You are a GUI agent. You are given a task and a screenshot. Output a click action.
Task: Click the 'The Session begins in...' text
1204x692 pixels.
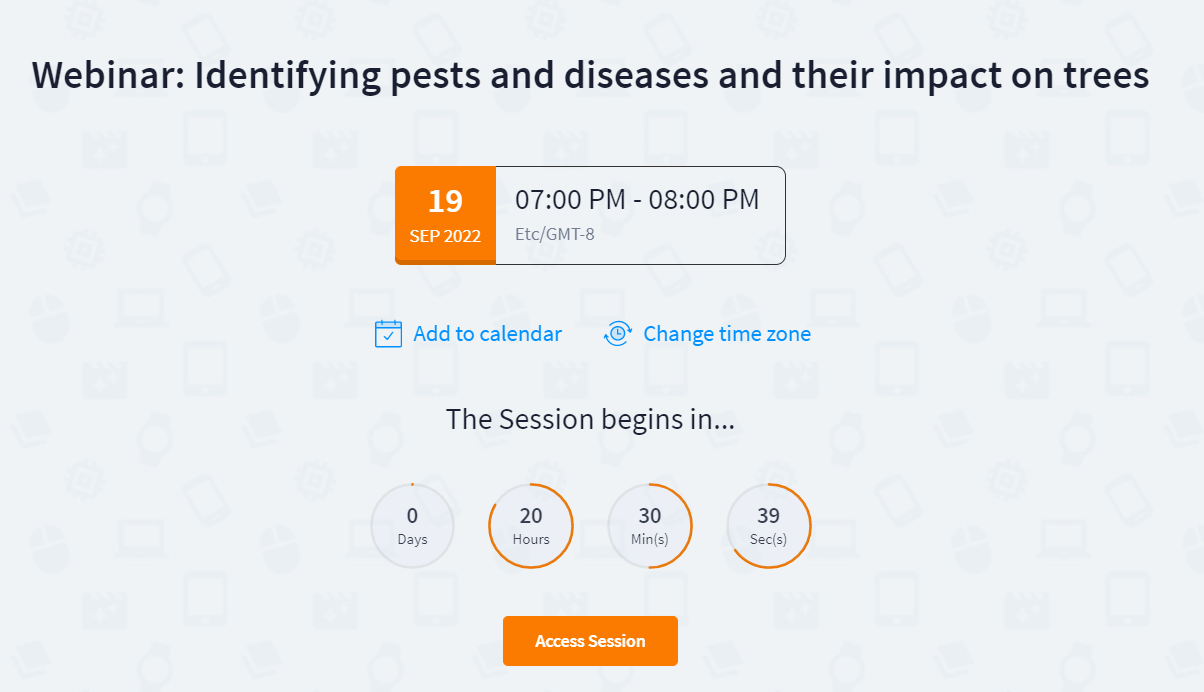(590, 419)
